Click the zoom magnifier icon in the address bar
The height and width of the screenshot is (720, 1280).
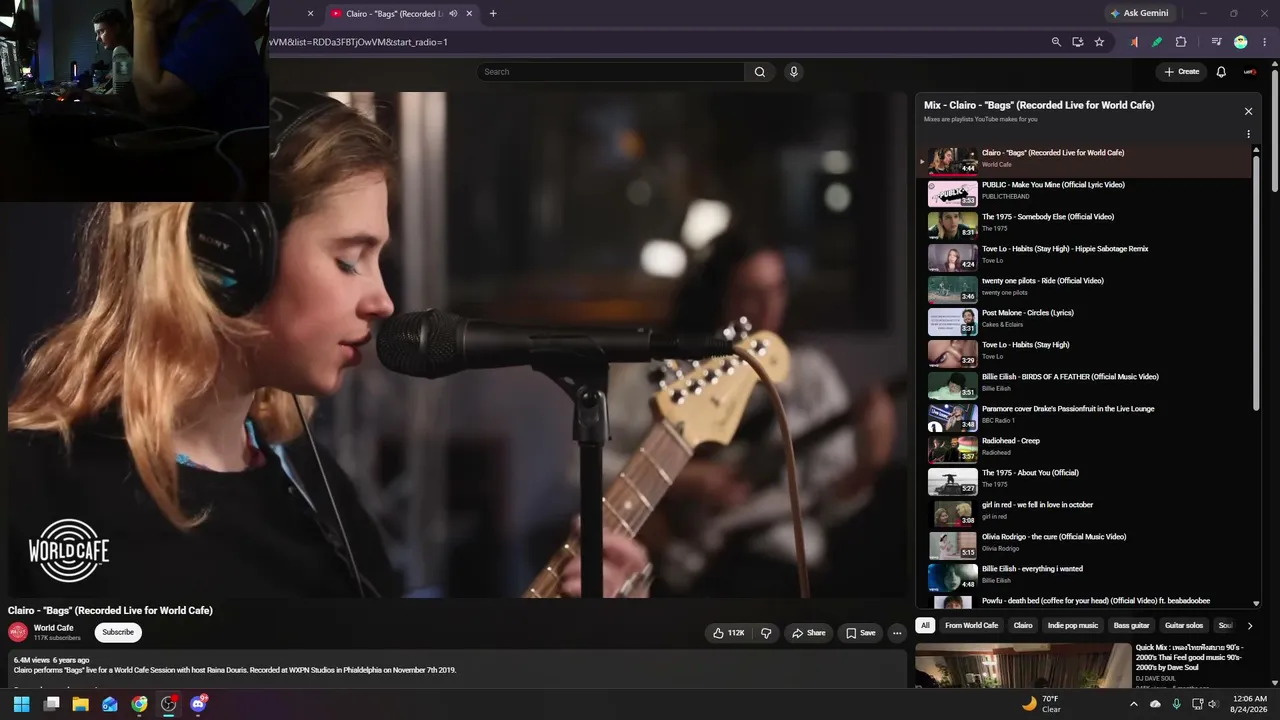pos(1056,42)
